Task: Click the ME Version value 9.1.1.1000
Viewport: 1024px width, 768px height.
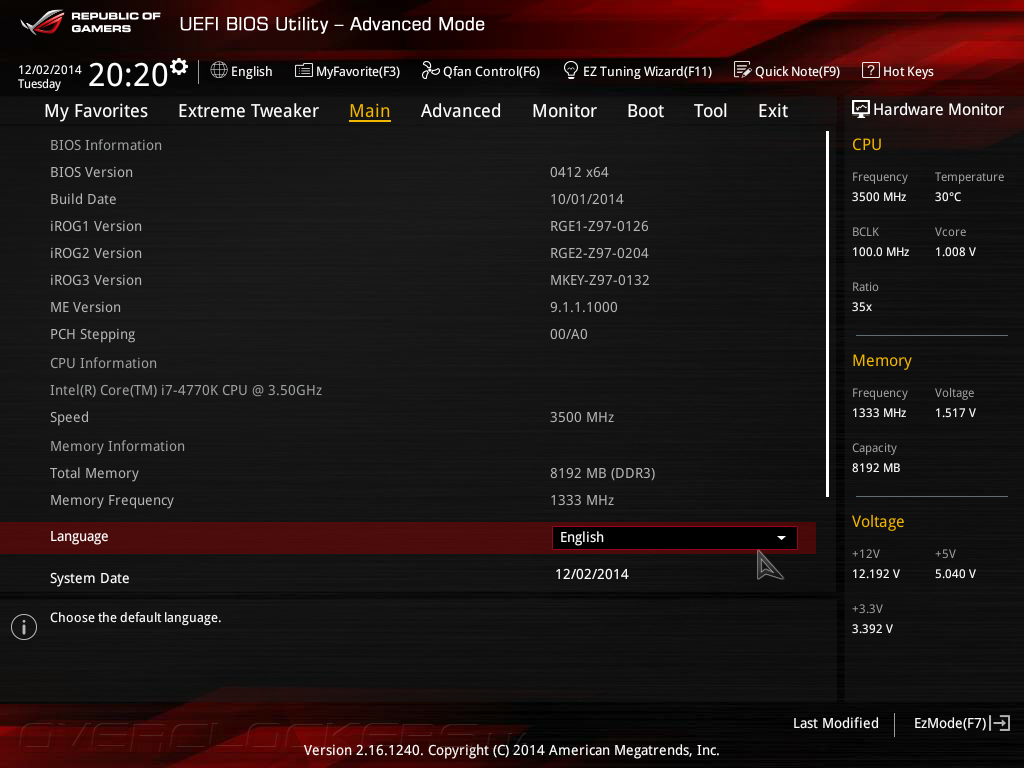Action: point(583,307)
